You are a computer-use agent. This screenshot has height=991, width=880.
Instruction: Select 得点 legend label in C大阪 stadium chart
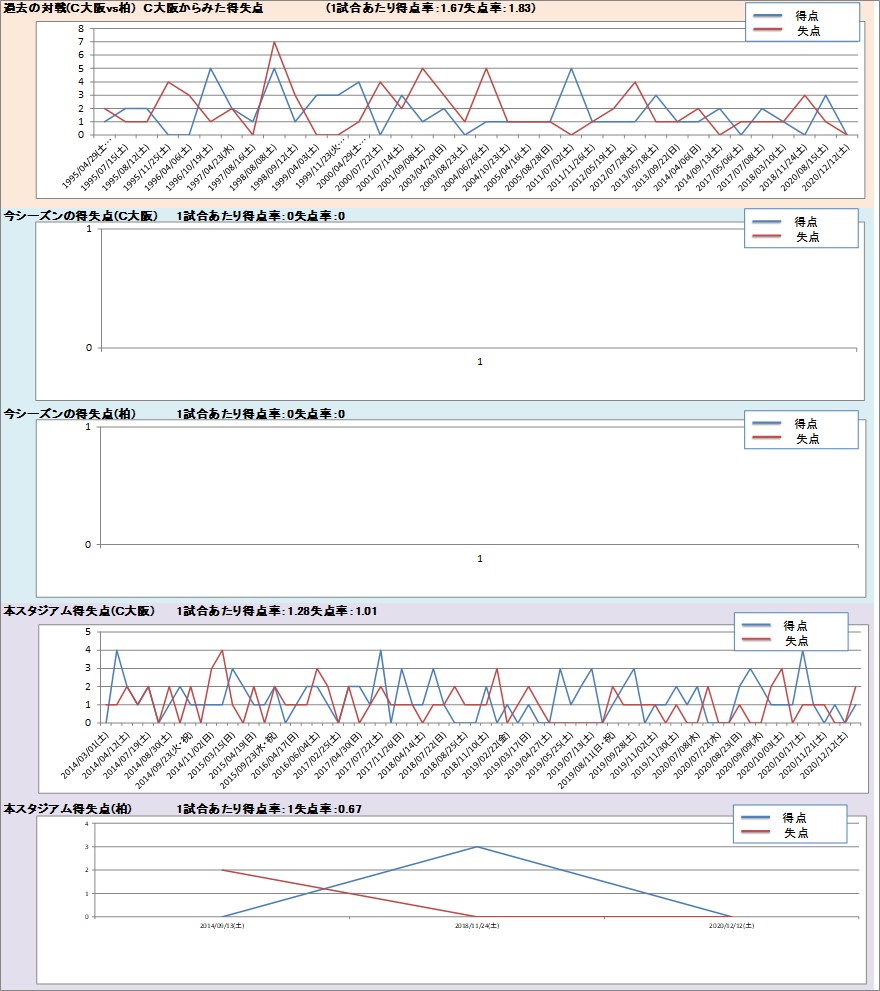coord(795,625)
